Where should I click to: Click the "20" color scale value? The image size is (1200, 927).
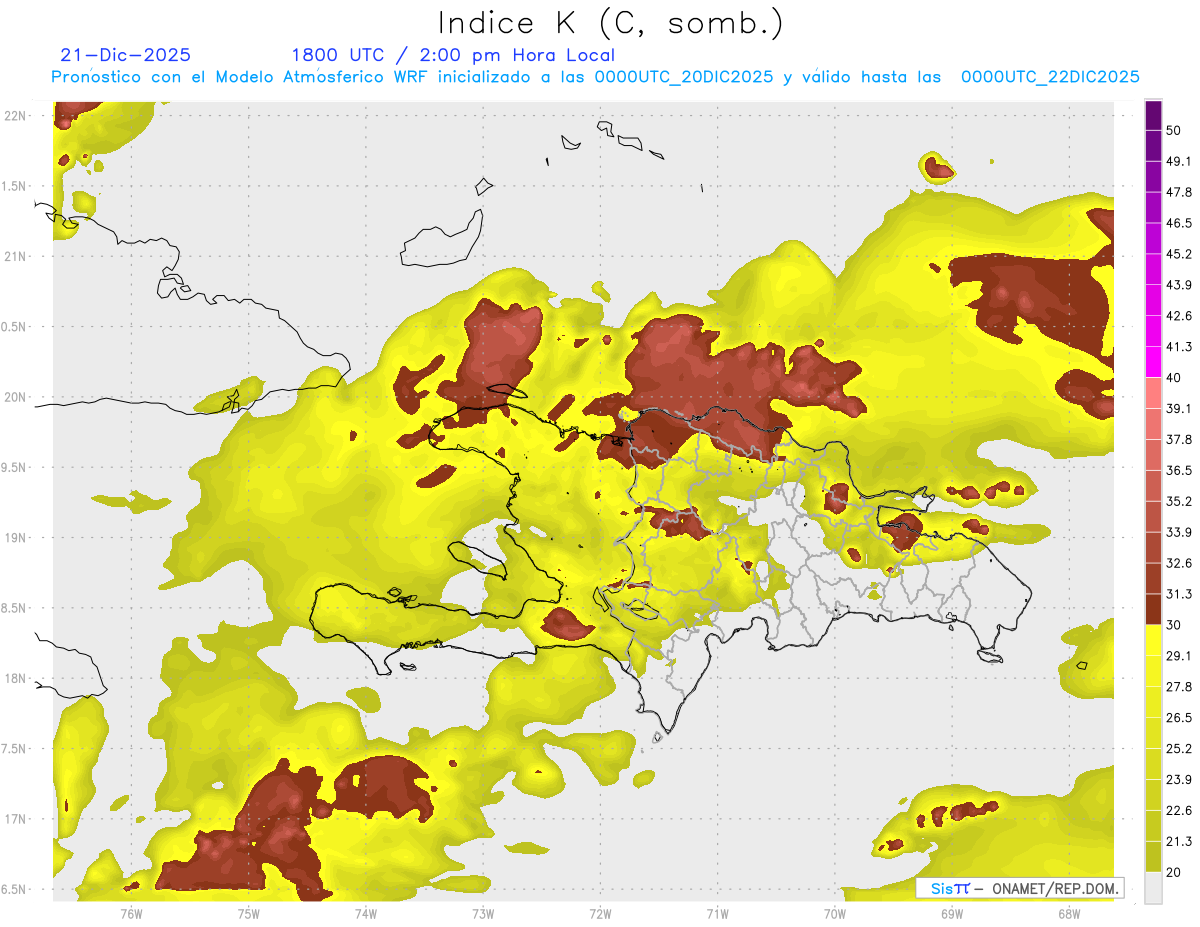point(1176,872)
